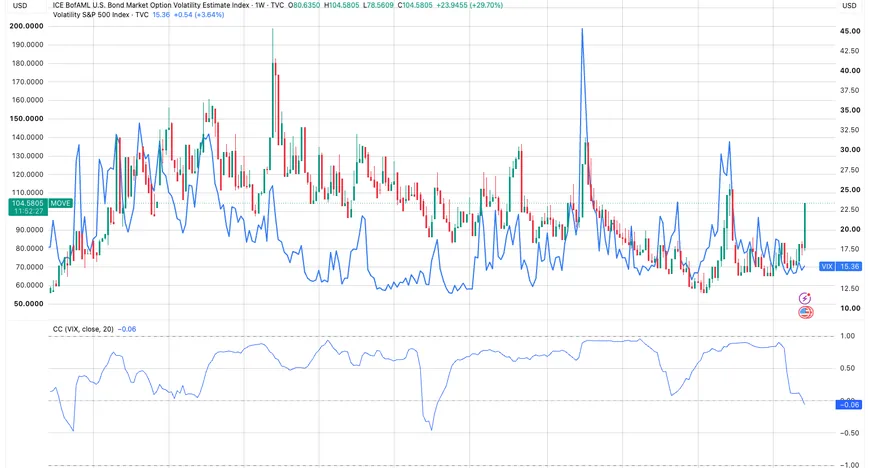Click the 11:52:27 bar countdown timer

click(x=28, y=212)
